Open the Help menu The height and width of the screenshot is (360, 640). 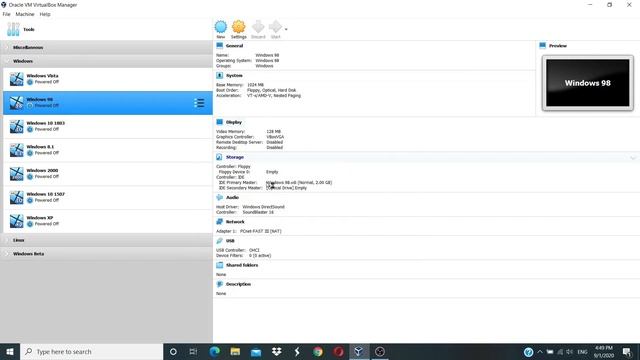tap(45, 14)
